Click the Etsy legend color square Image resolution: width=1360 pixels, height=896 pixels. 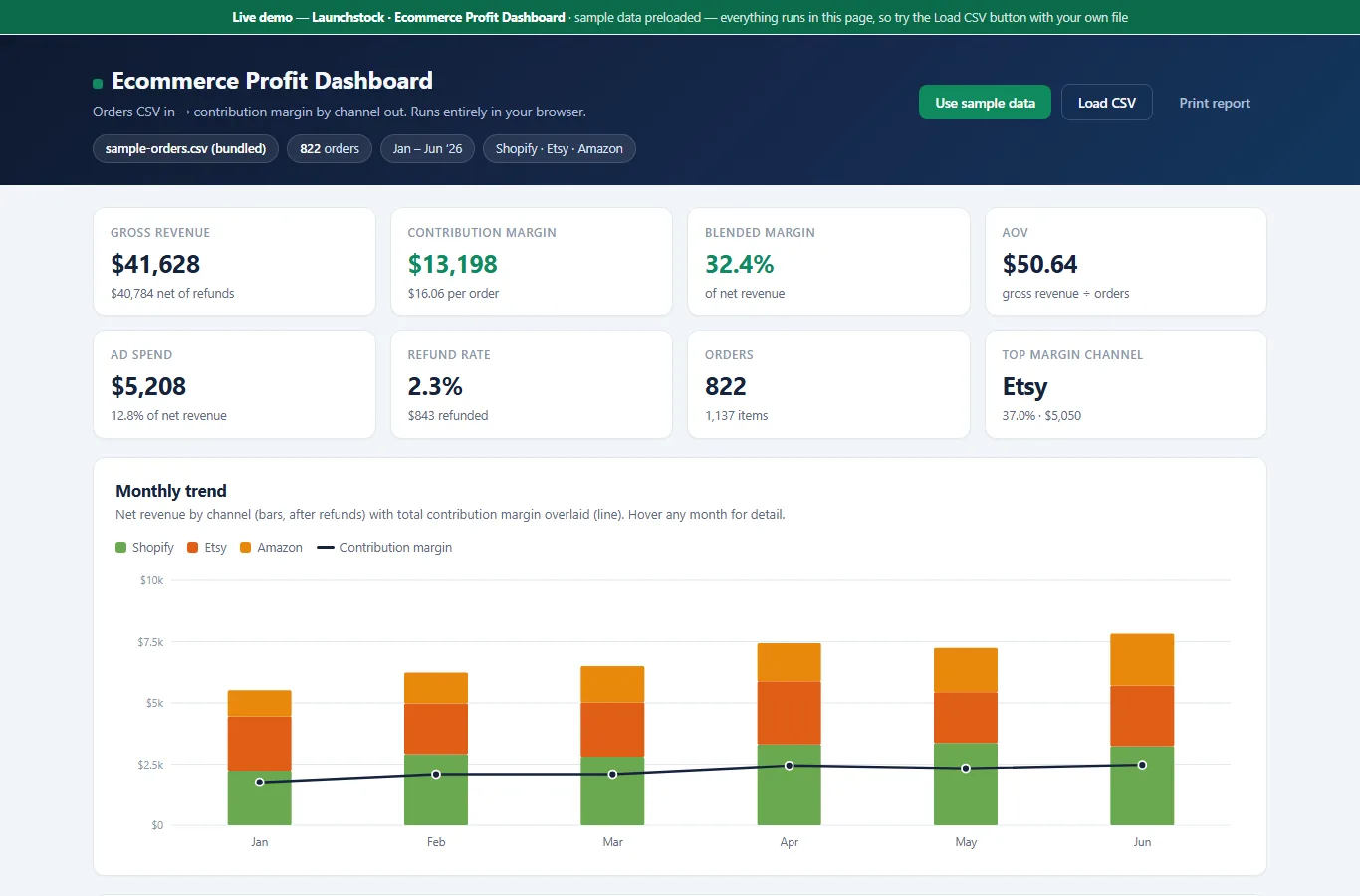pyautogui.click(x=193, y=548)
